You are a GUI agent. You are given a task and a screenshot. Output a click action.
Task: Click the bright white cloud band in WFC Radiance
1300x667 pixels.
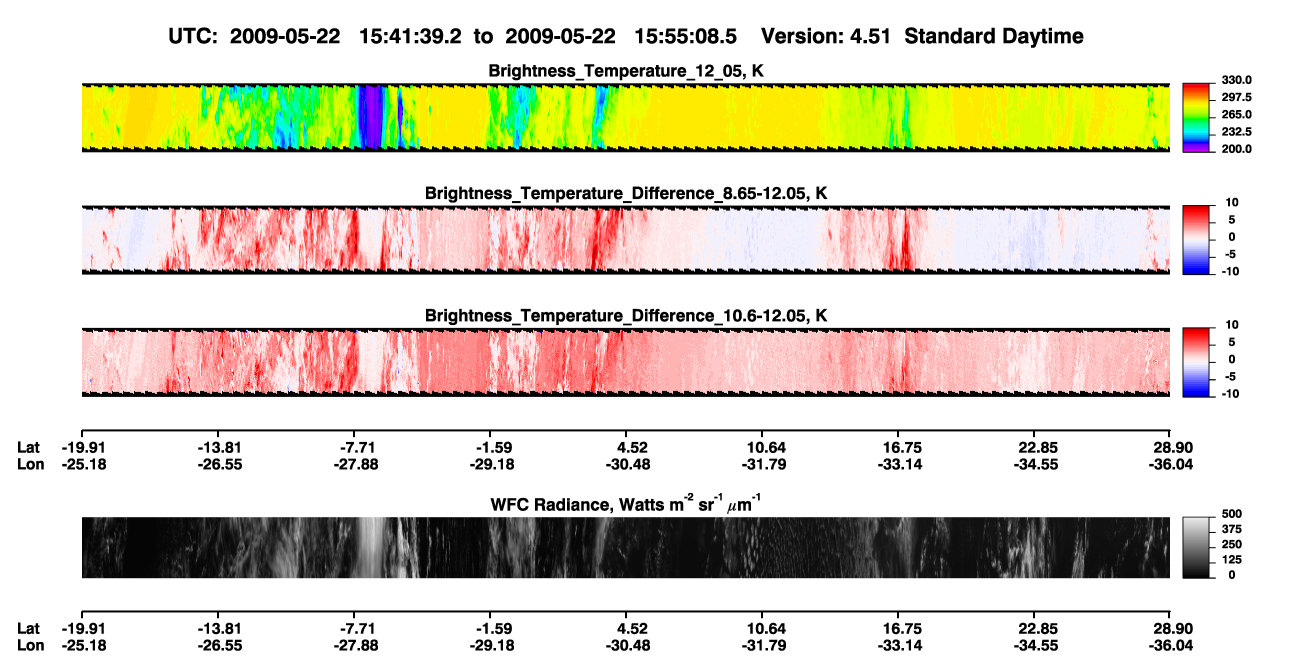(x=372, y=547)
